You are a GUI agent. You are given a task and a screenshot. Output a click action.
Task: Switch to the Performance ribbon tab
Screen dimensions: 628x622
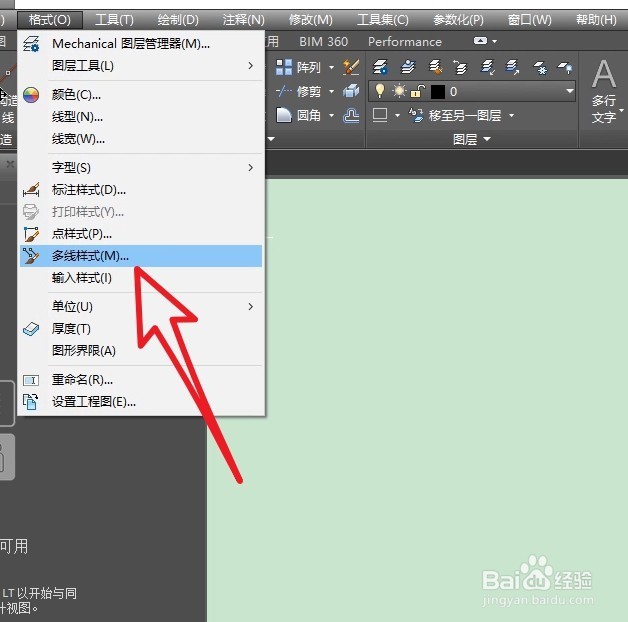click(x=405, y=42)
